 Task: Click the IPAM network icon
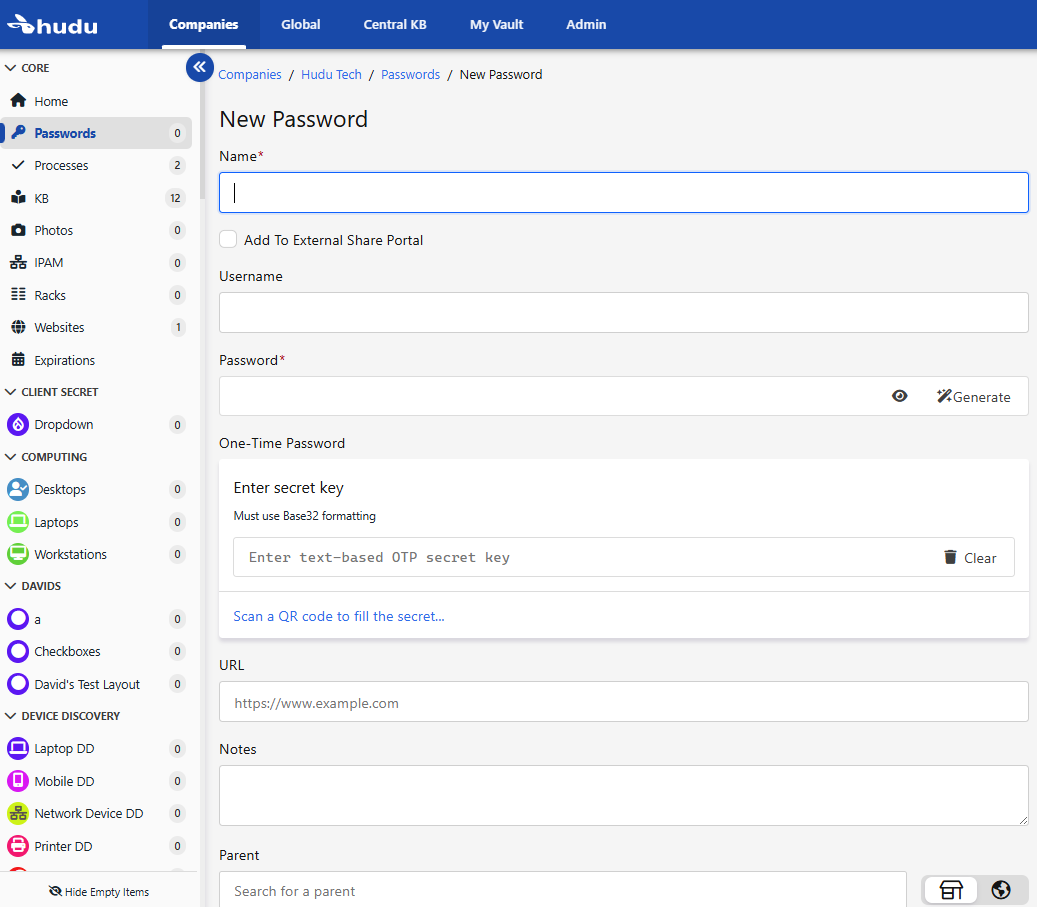[x=19, y=262]
